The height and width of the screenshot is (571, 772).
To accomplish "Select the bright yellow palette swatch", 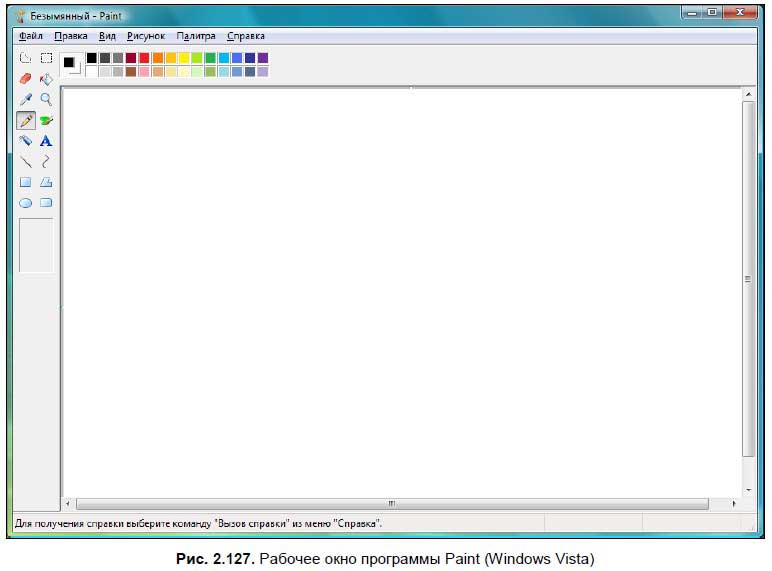I will (184, 58).
